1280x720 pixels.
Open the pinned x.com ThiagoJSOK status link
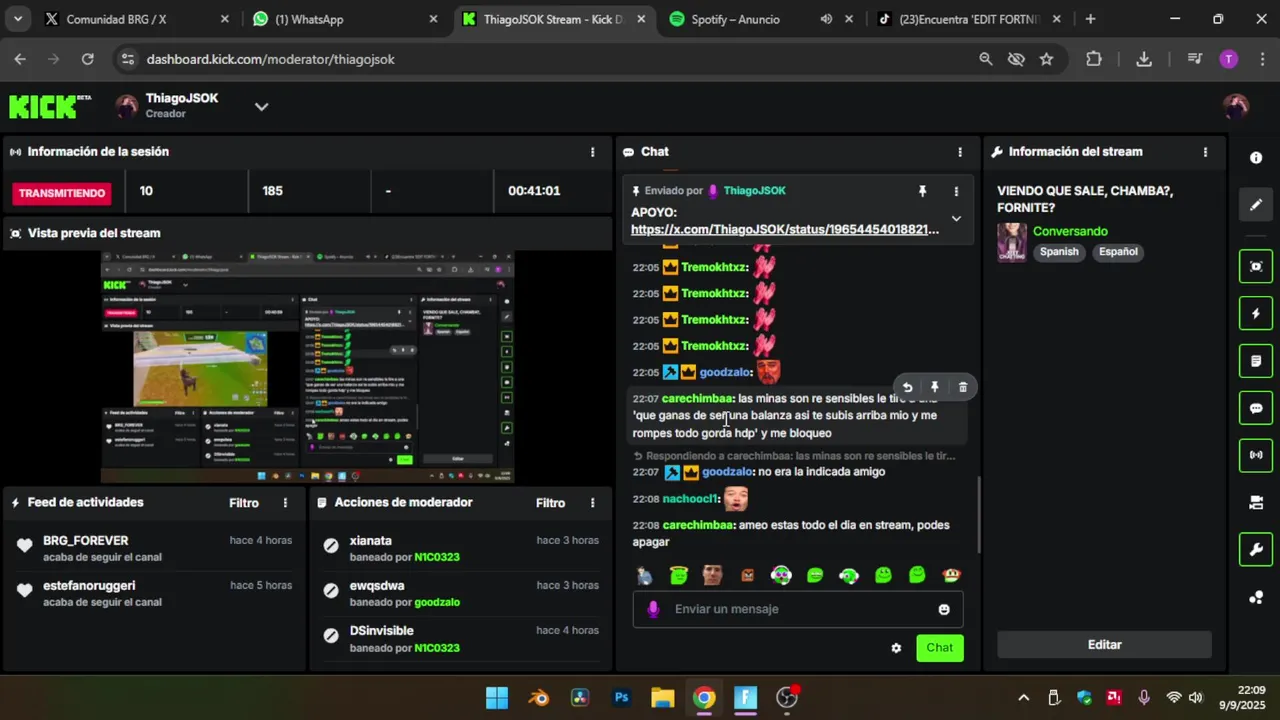tap(785, 230)
